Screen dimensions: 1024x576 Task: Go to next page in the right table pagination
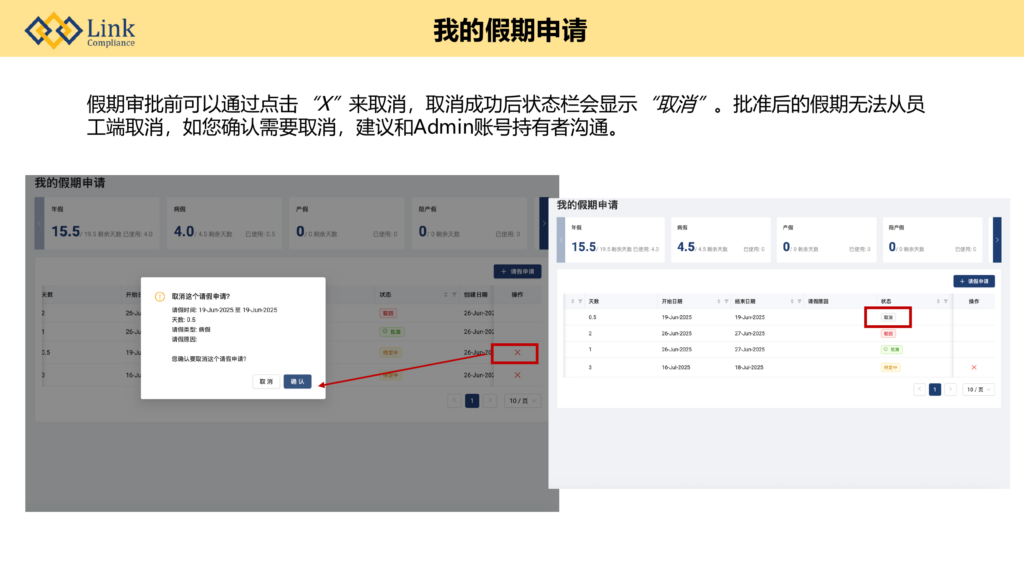(950, 390)
